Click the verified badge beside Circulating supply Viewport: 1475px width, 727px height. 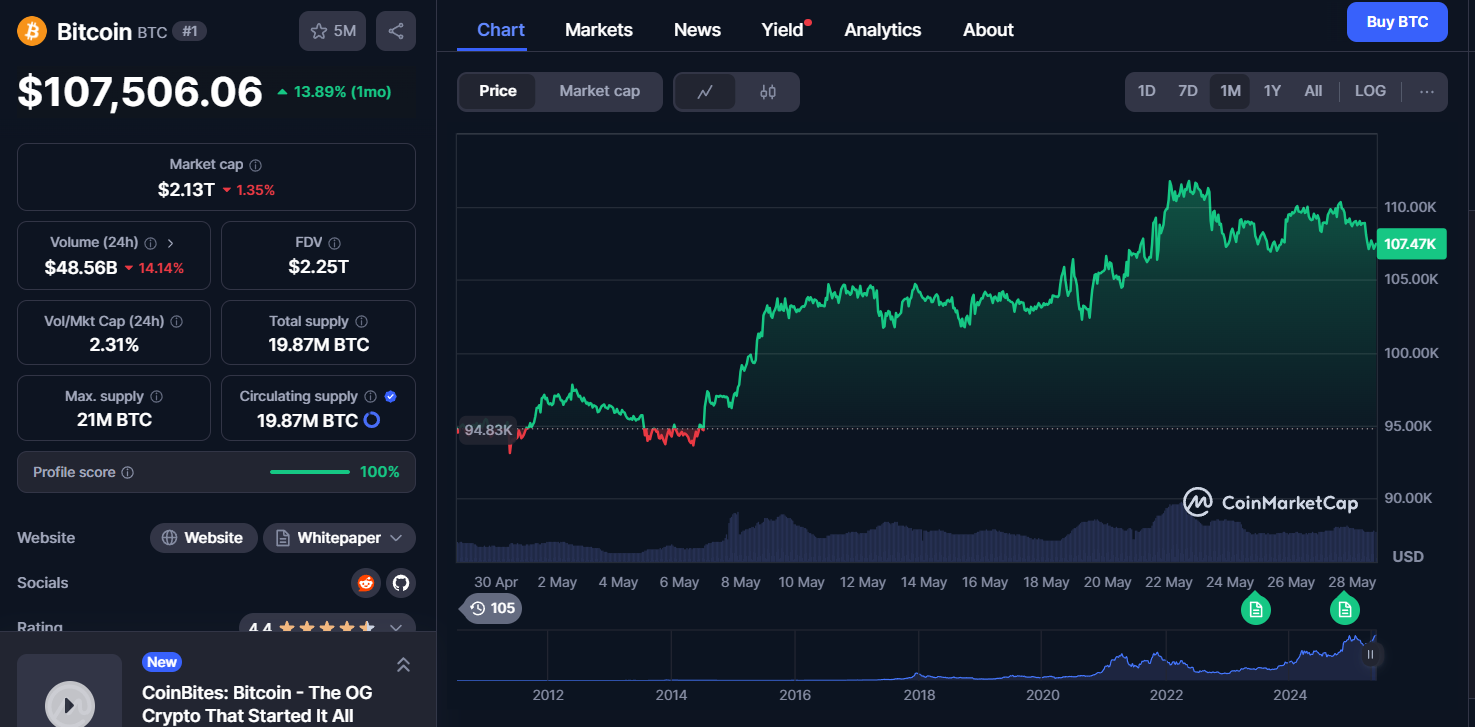(x=391, y=397)
